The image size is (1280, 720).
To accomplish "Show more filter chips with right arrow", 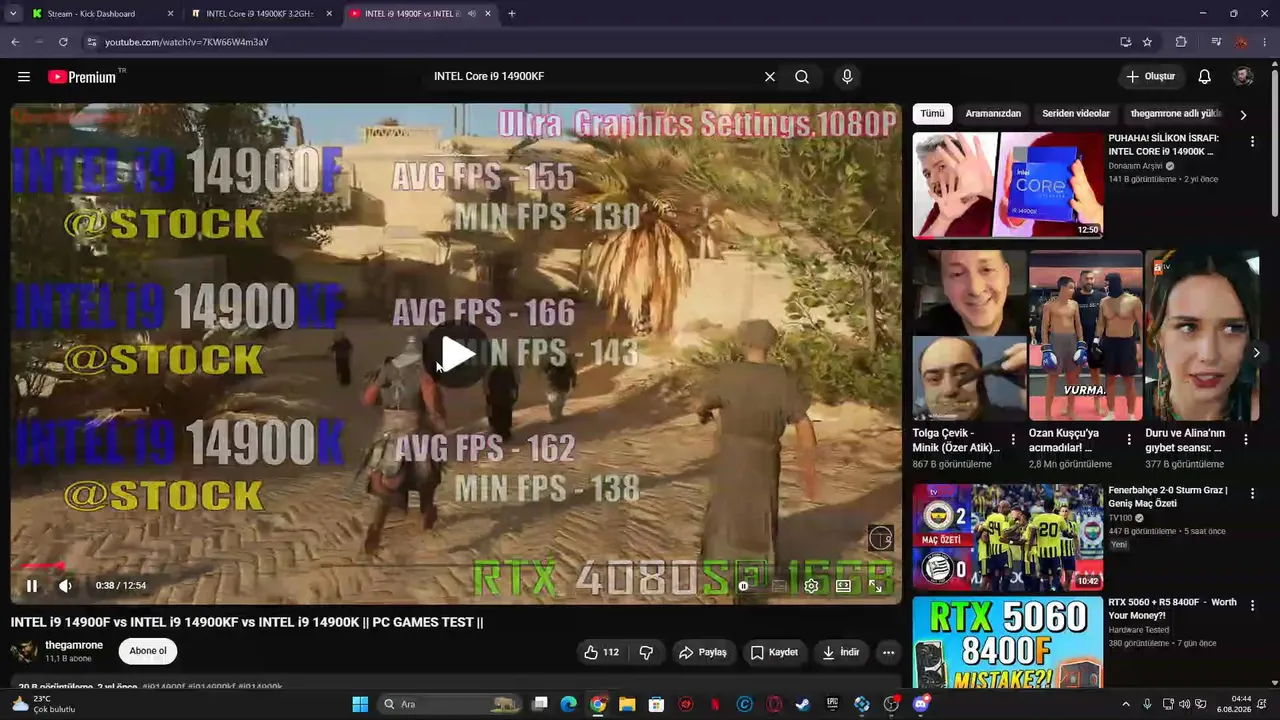I will [1243, 115].
